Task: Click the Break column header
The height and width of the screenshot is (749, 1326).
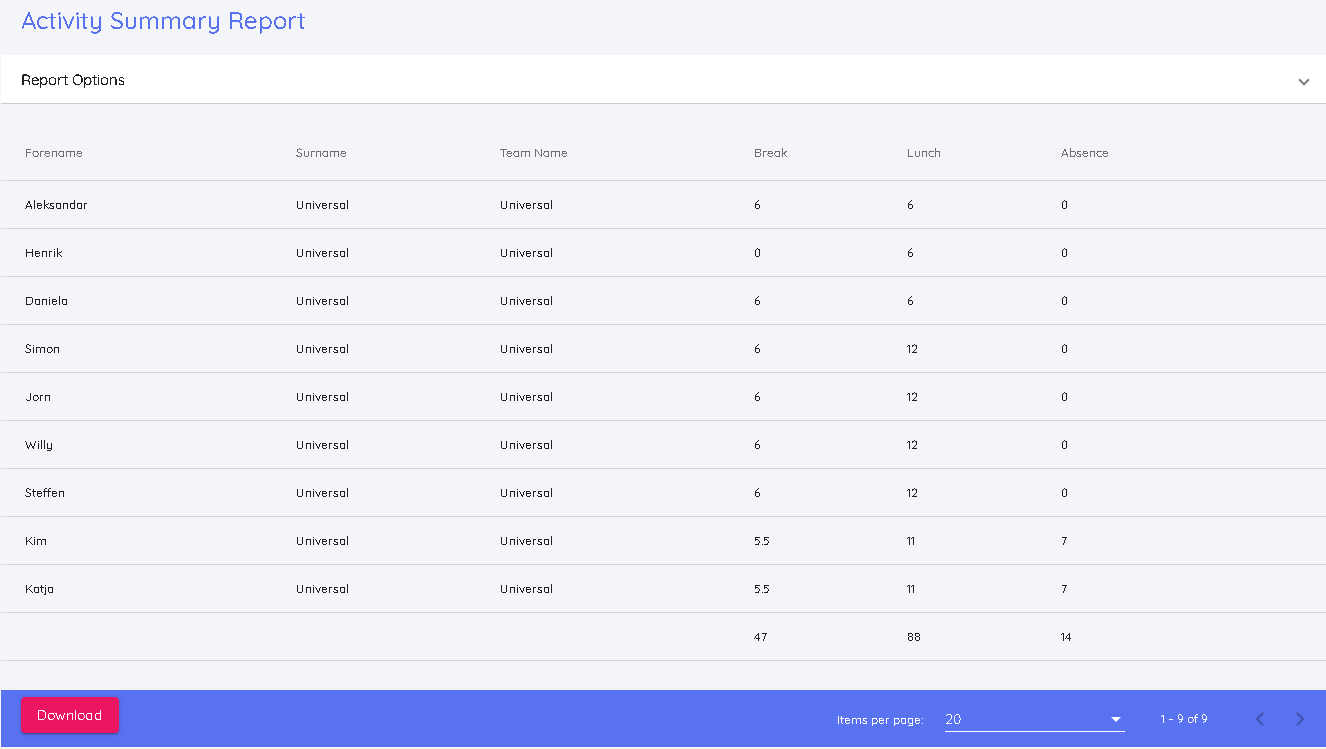Action: 770,153
